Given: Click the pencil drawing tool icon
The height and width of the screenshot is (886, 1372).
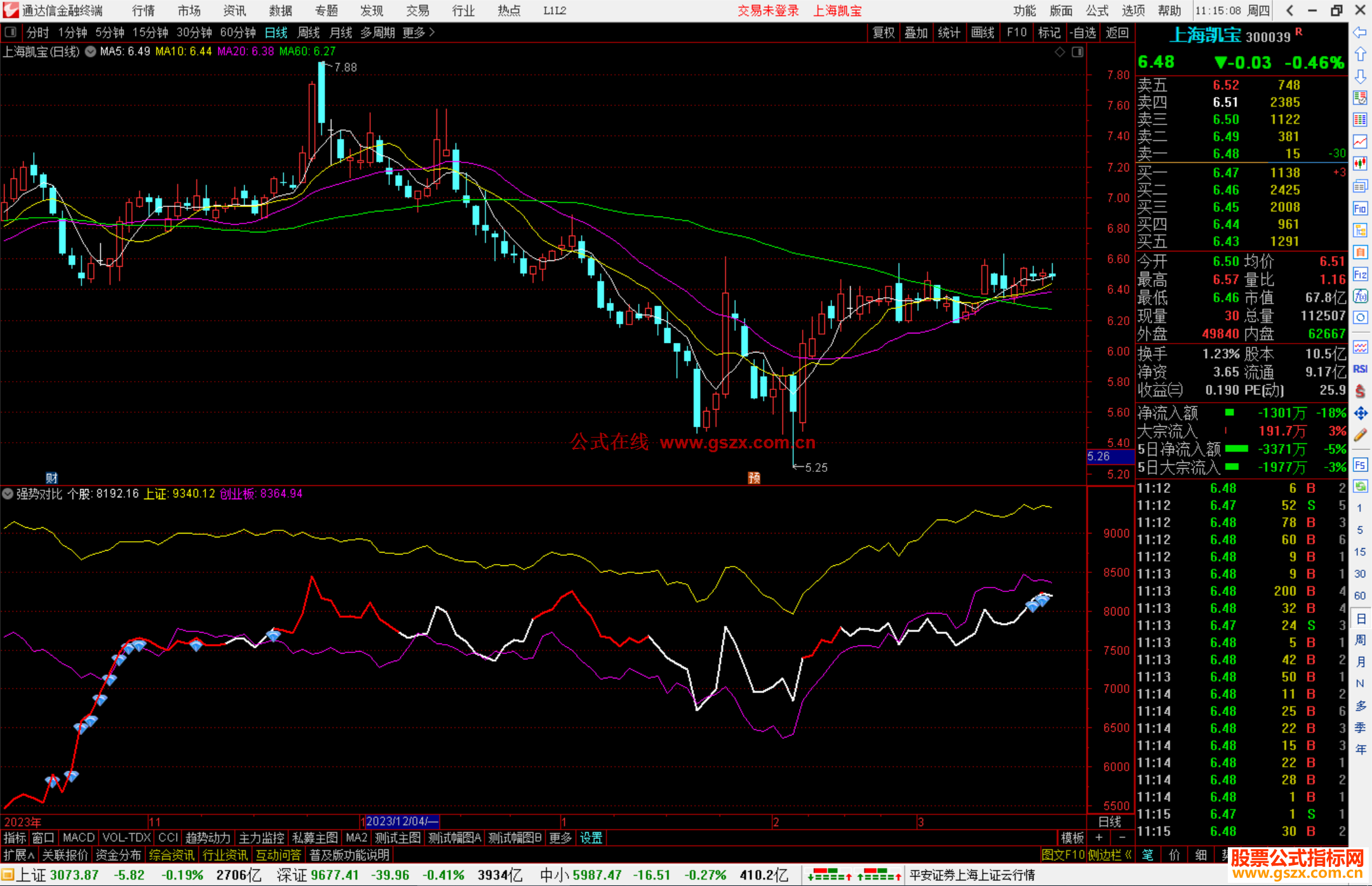Looking at the screenshot, I should [x=1360, y=436].
